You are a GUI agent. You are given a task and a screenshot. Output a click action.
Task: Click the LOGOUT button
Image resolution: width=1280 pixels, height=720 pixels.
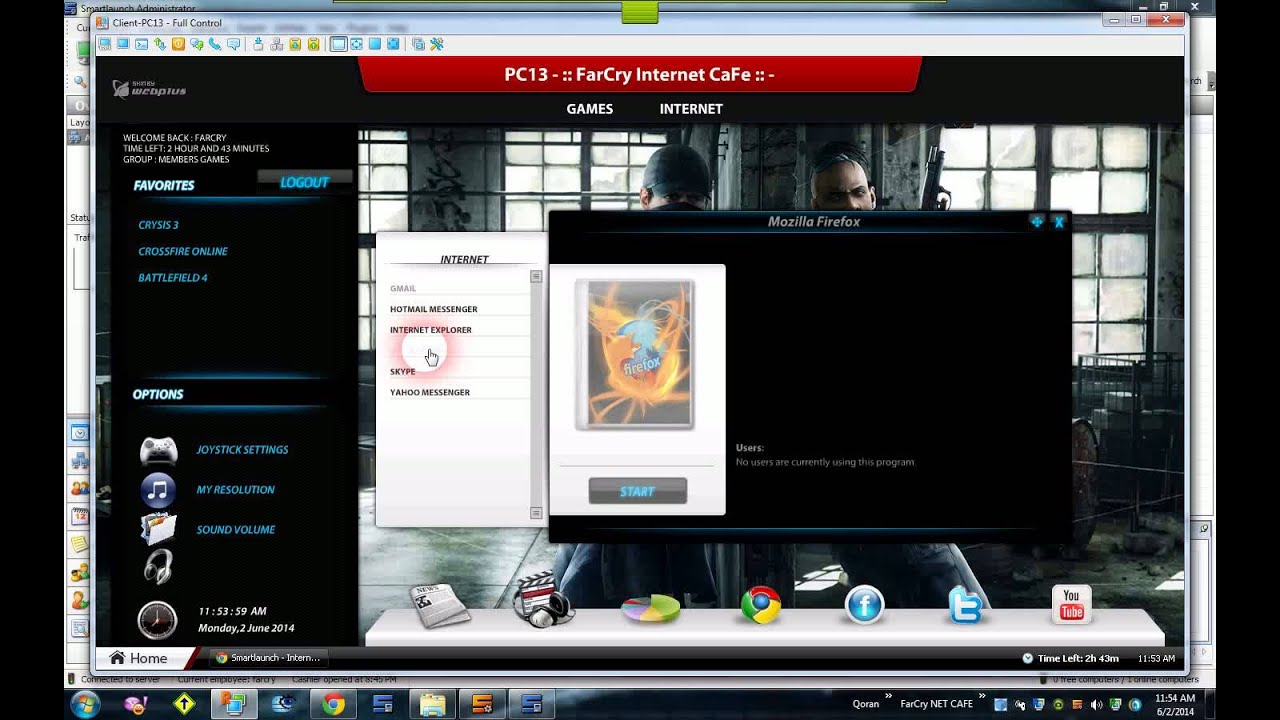tap(305, 182)
